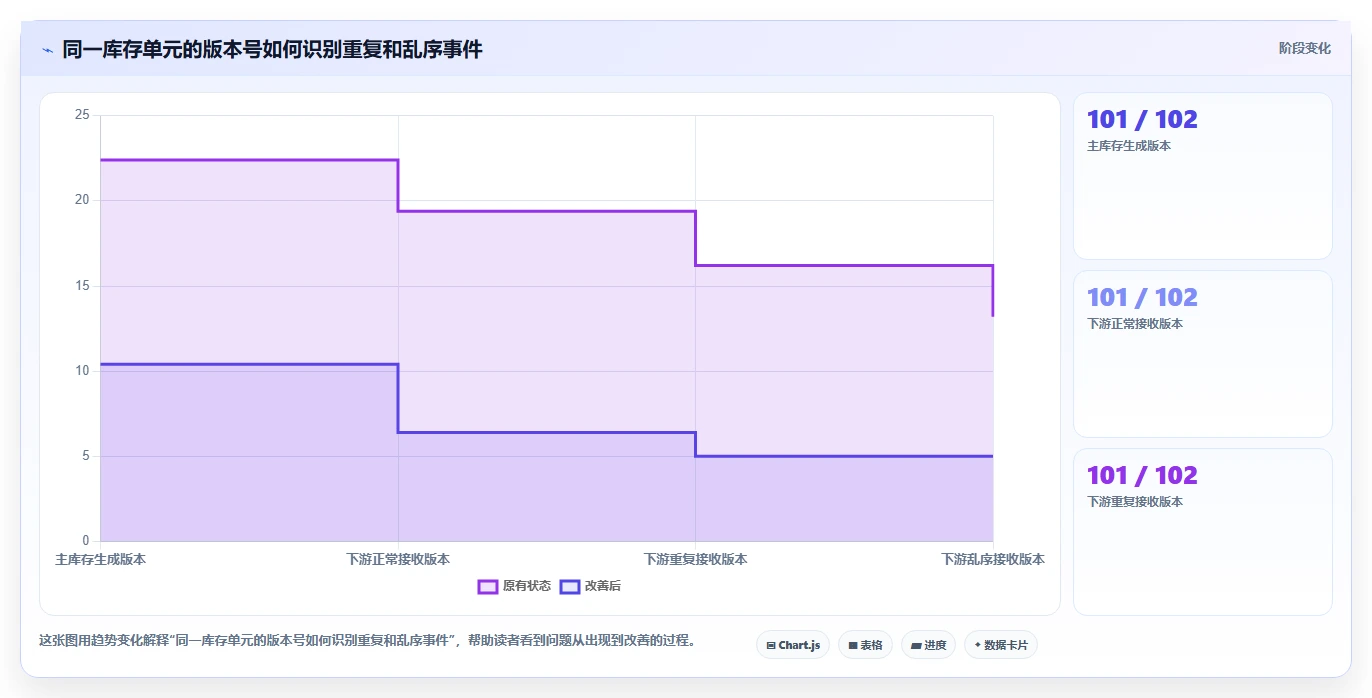
Task: Toggle the 原有状态 legend swatch
Action: (488, 586)
